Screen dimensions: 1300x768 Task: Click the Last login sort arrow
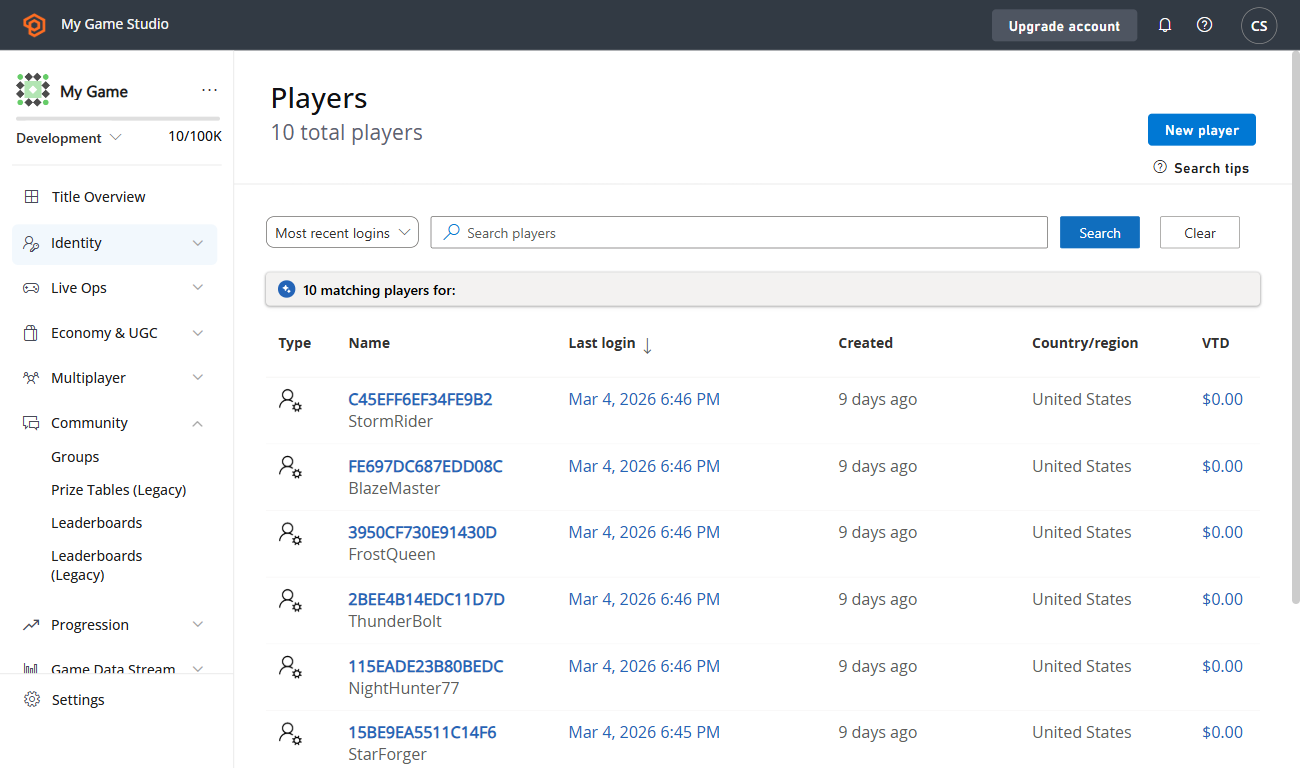(647, 345)
